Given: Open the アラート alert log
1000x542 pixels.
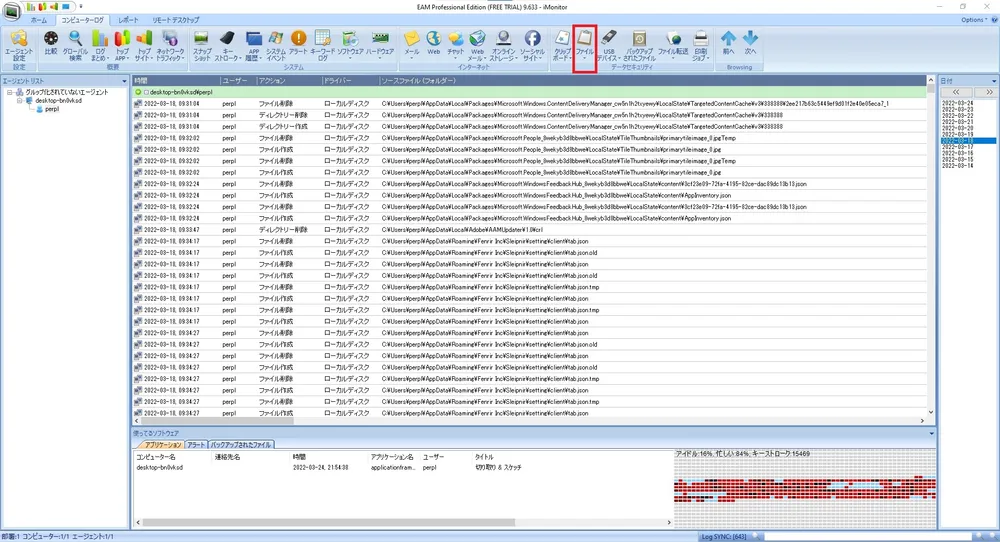Looking at the screenshot, I should [298, 43].
